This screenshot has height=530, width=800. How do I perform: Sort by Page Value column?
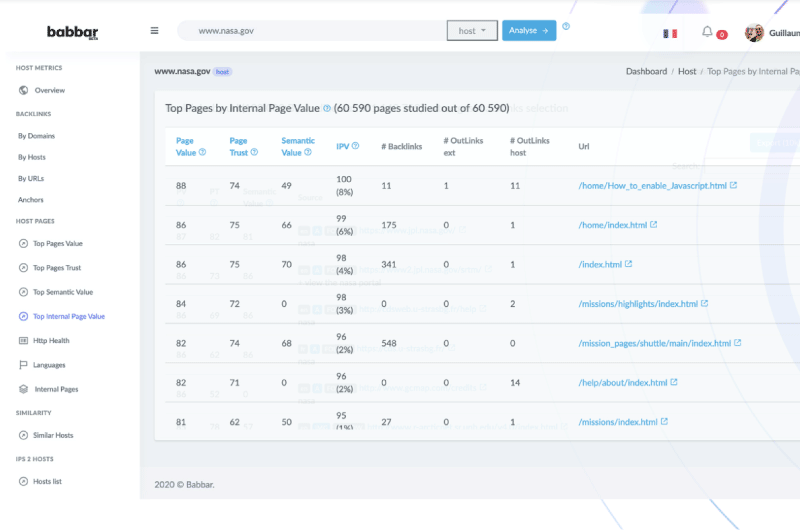(x=186, y=146)
